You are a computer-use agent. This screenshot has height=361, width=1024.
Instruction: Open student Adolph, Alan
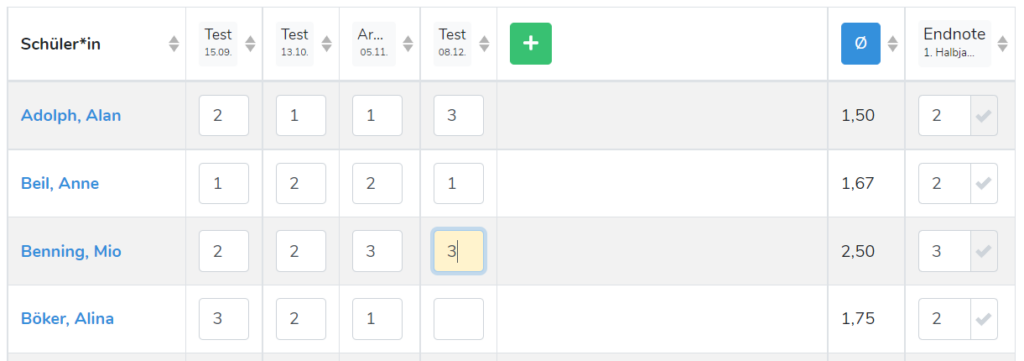click(71, 116)
